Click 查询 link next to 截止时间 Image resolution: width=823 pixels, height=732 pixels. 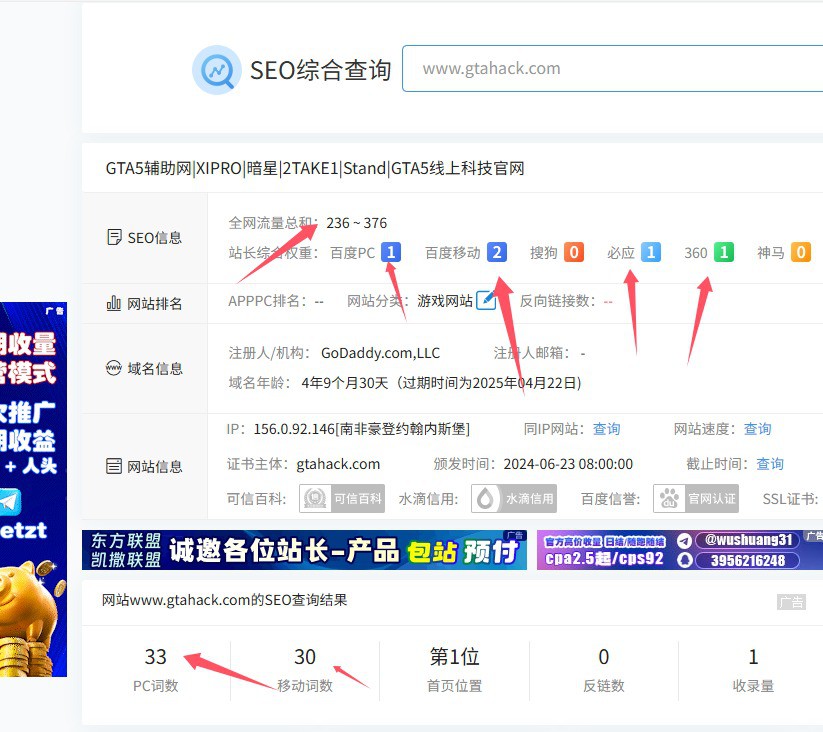coord(770,464)
